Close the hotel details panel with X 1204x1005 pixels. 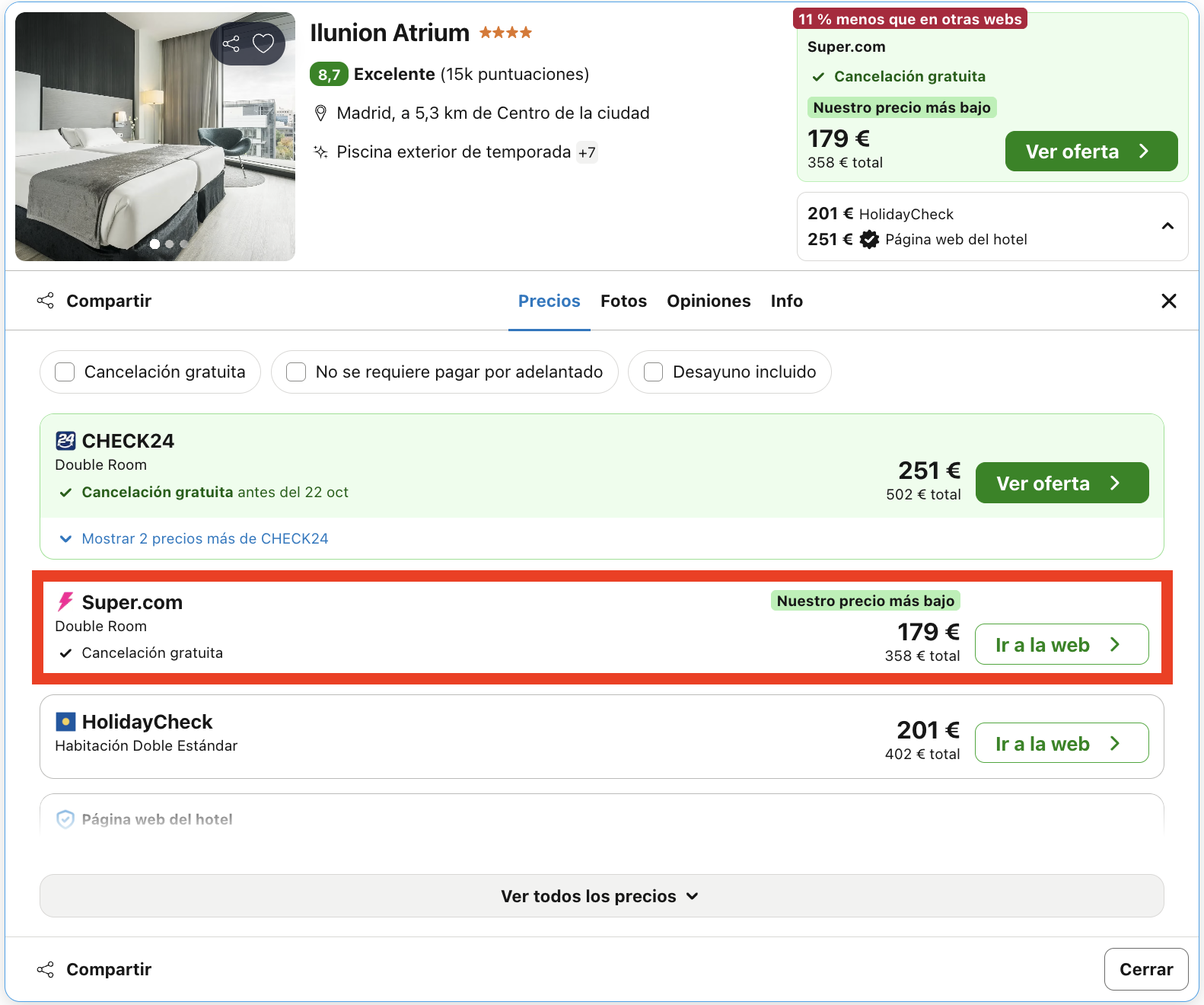[x=1169, y=301]
